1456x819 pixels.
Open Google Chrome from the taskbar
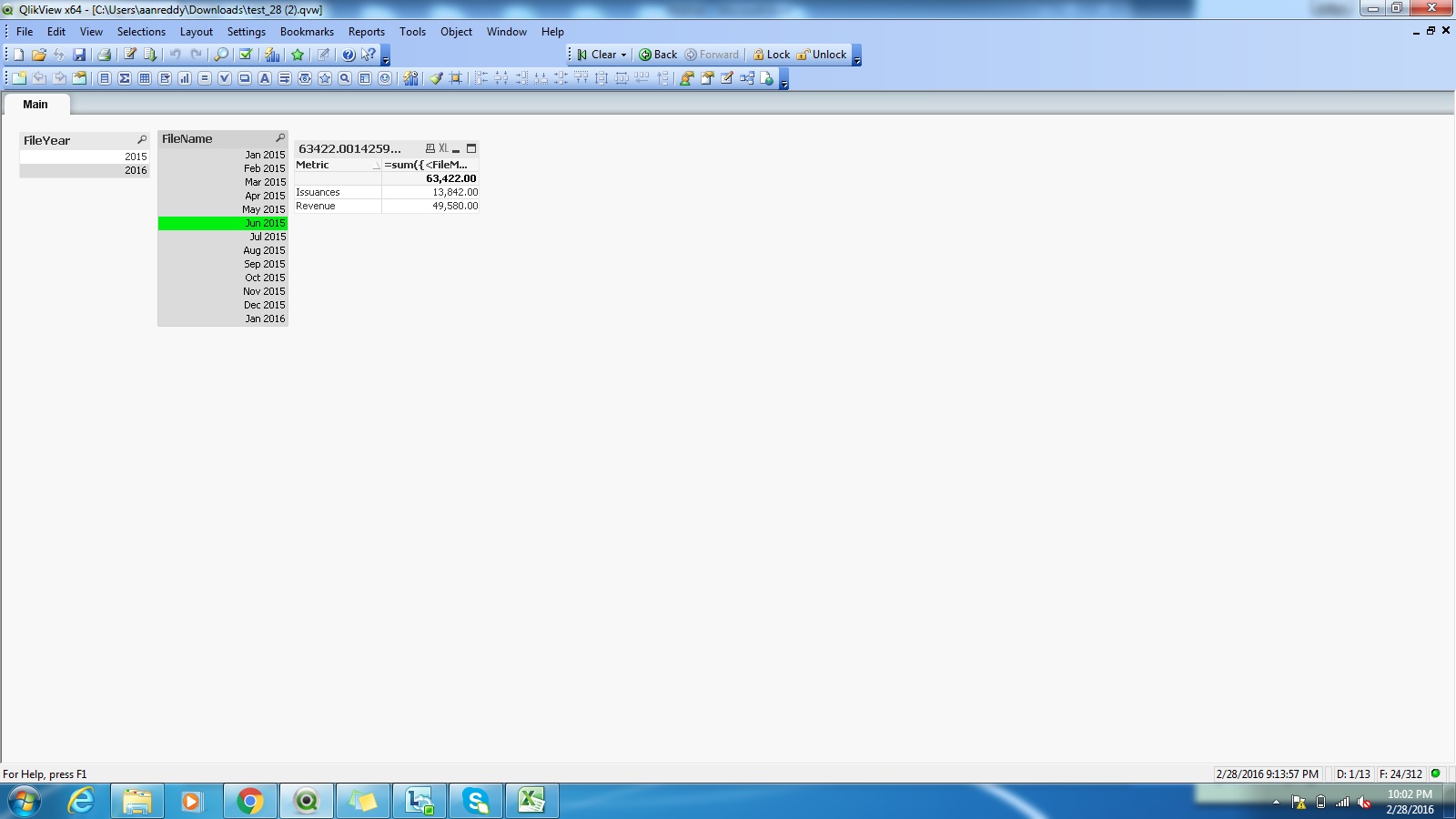pyautogui.click(x=250, y=801)
